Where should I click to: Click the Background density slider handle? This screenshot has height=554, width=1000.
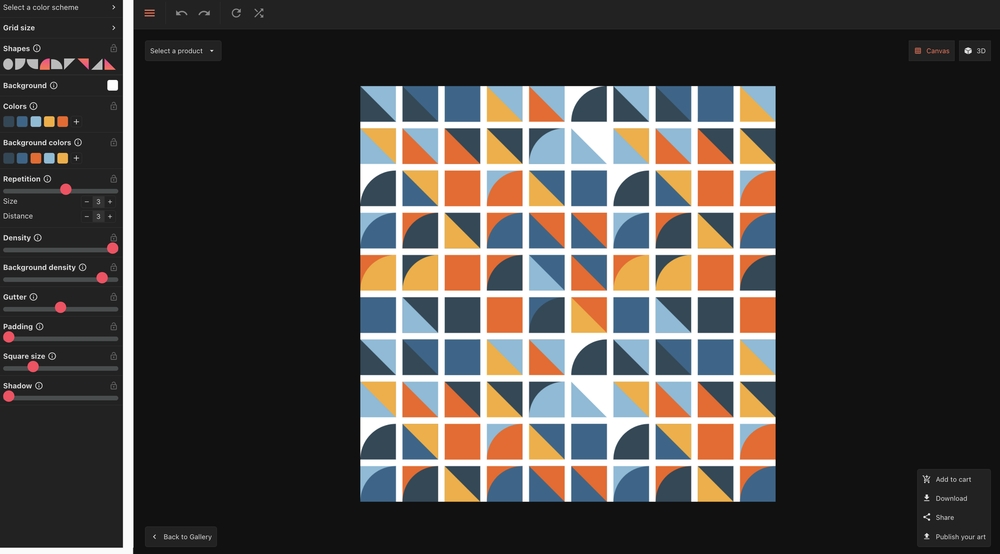click(x=102, y=278)
